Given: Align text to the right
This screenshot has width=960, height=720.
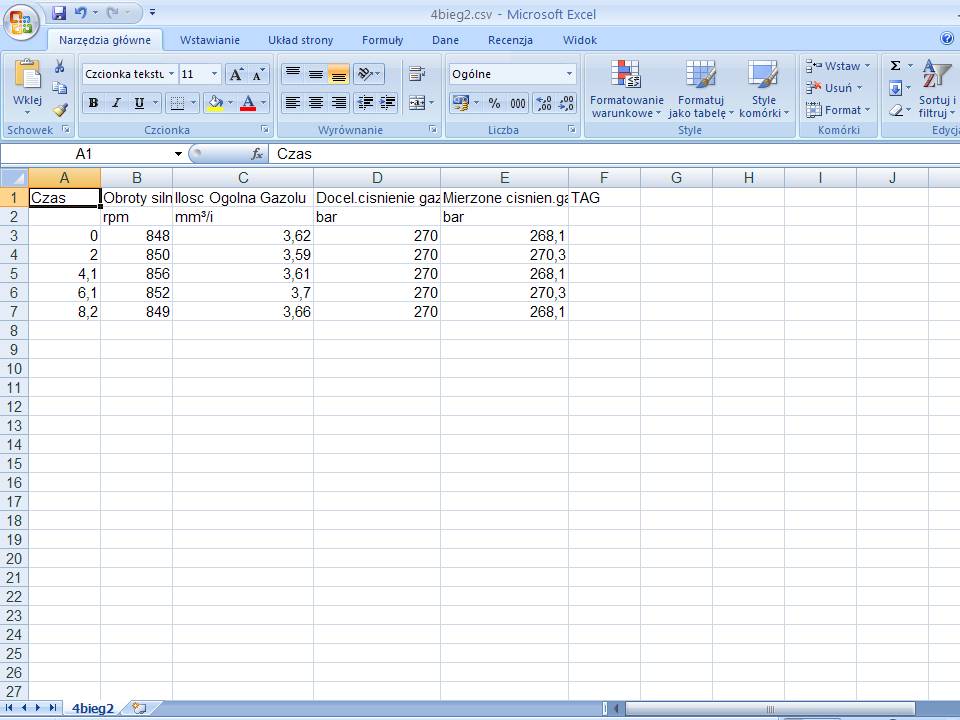Looking at the screenshot, I should point(339,103).
